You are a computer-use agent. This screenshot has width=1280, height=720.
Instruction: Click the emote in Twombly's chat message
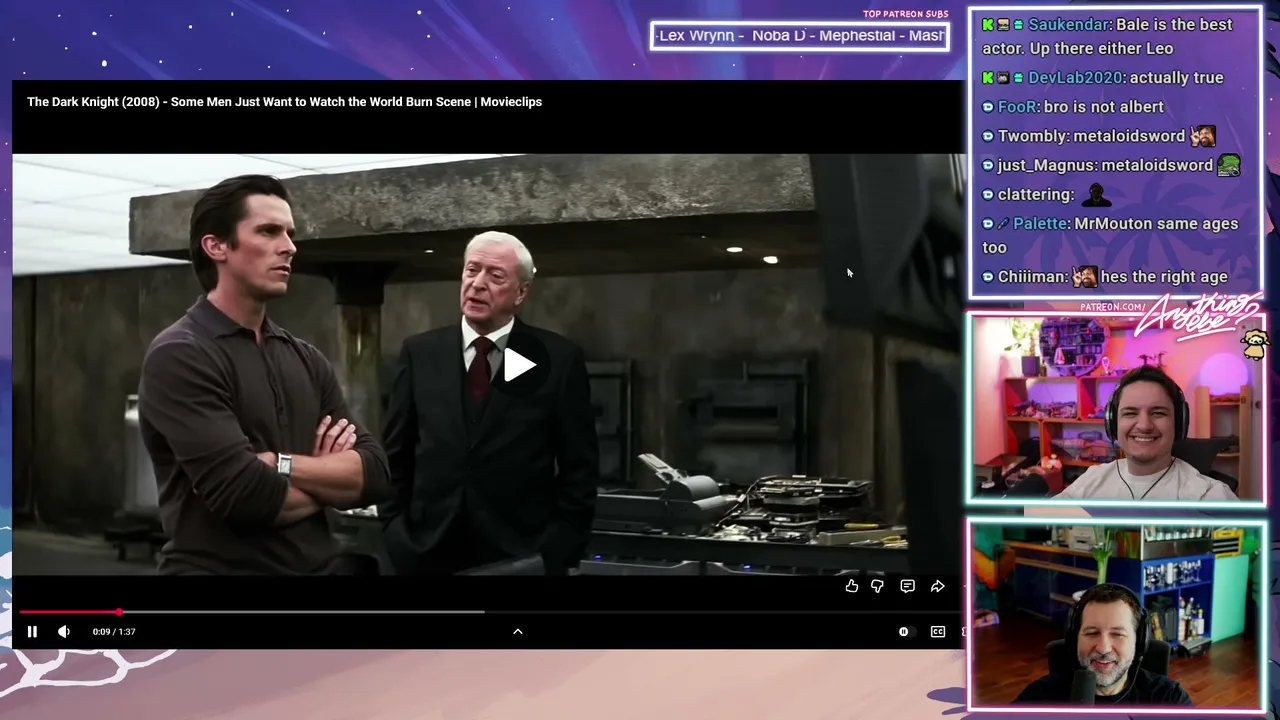pos(1203,136)
